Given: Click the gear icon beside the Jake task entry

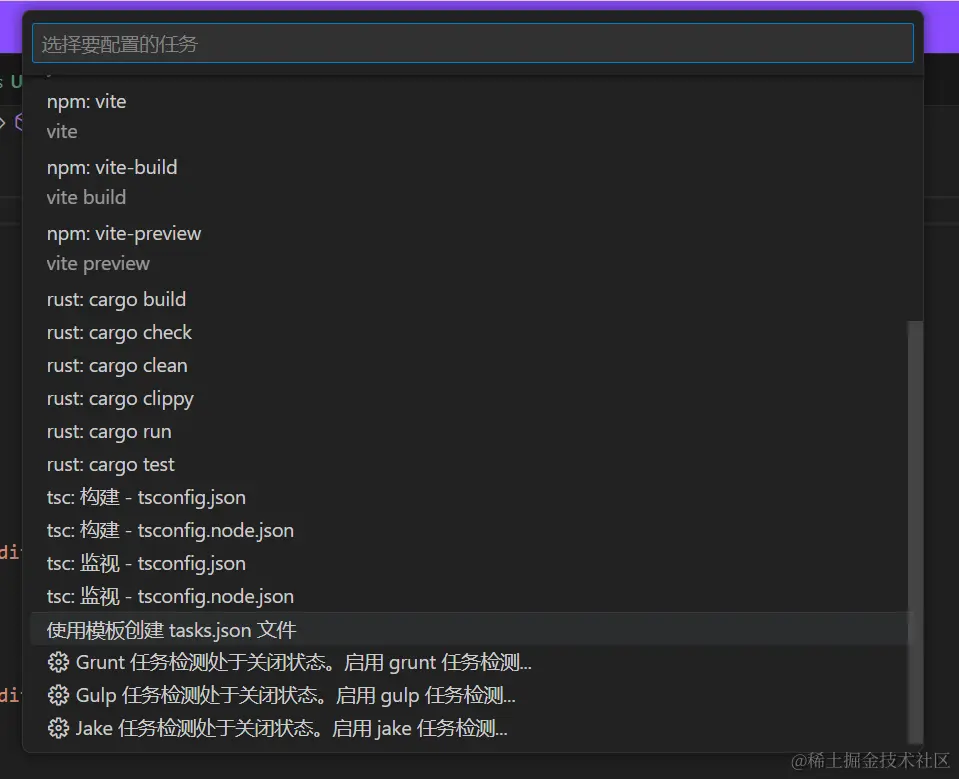Looking at the screenshot, I should pos(59,728).
